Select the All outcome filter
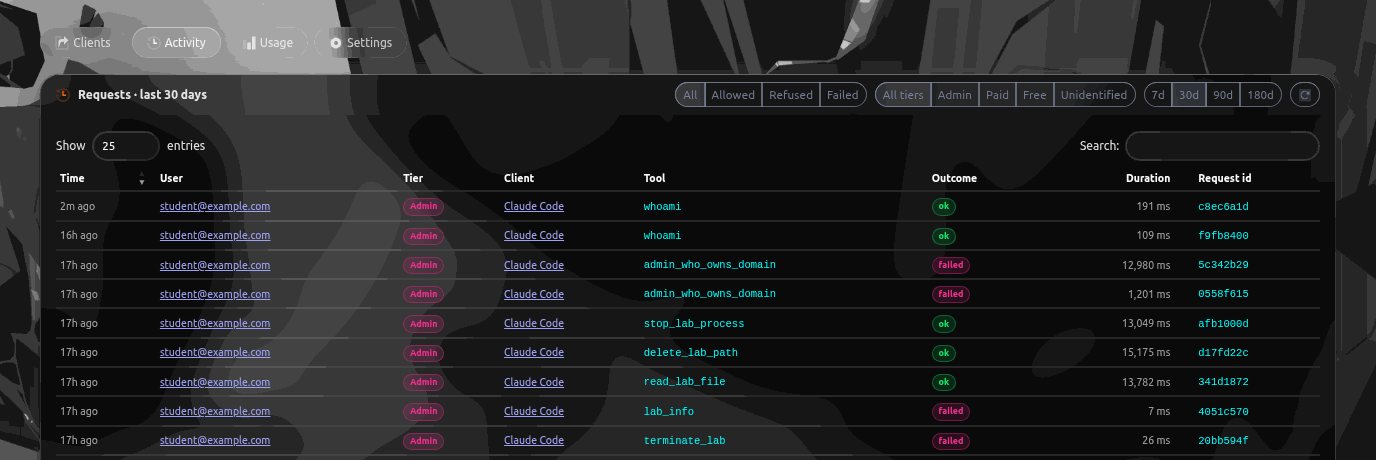 pos(690,95)
